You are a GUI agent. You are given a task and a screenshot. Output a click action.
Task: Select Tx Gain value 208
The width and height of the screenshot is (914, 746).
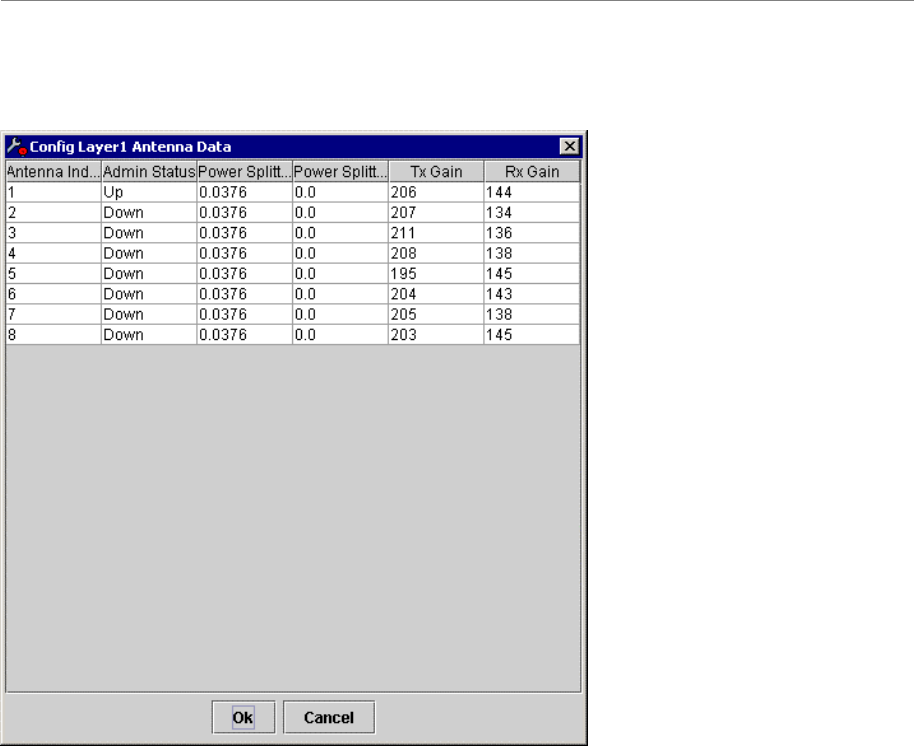tap(436, 254)
